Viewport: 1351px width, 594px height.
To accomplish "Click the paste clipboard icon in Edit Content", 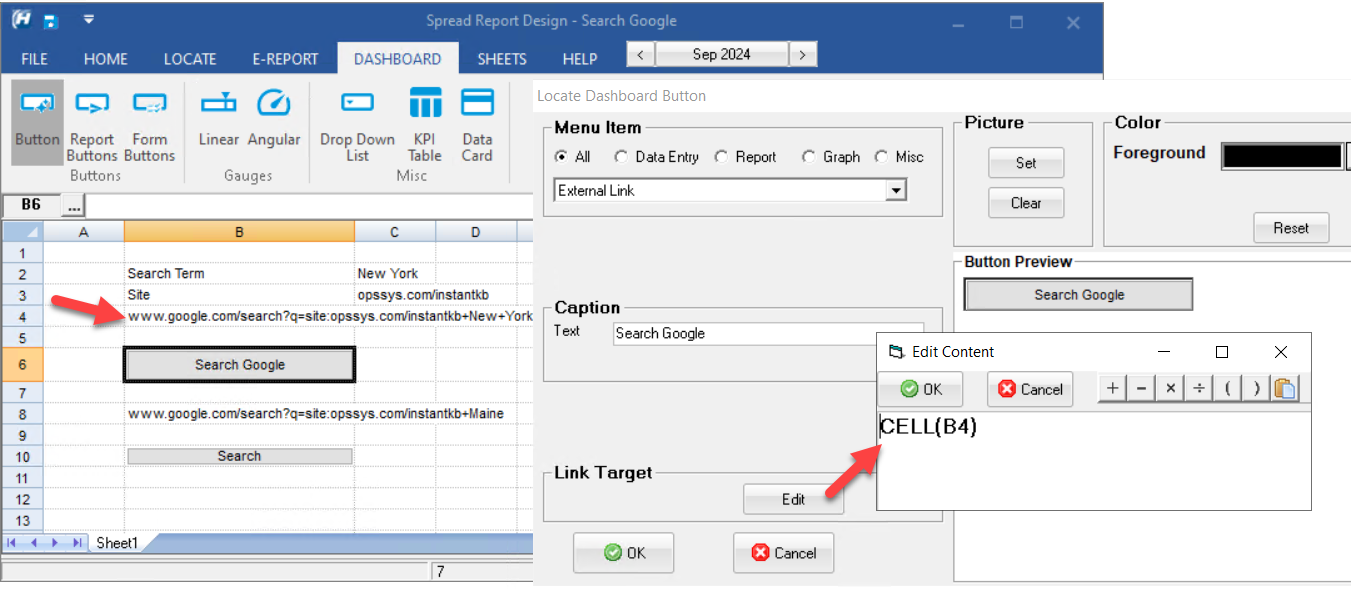I will (x=1285, y=389).
